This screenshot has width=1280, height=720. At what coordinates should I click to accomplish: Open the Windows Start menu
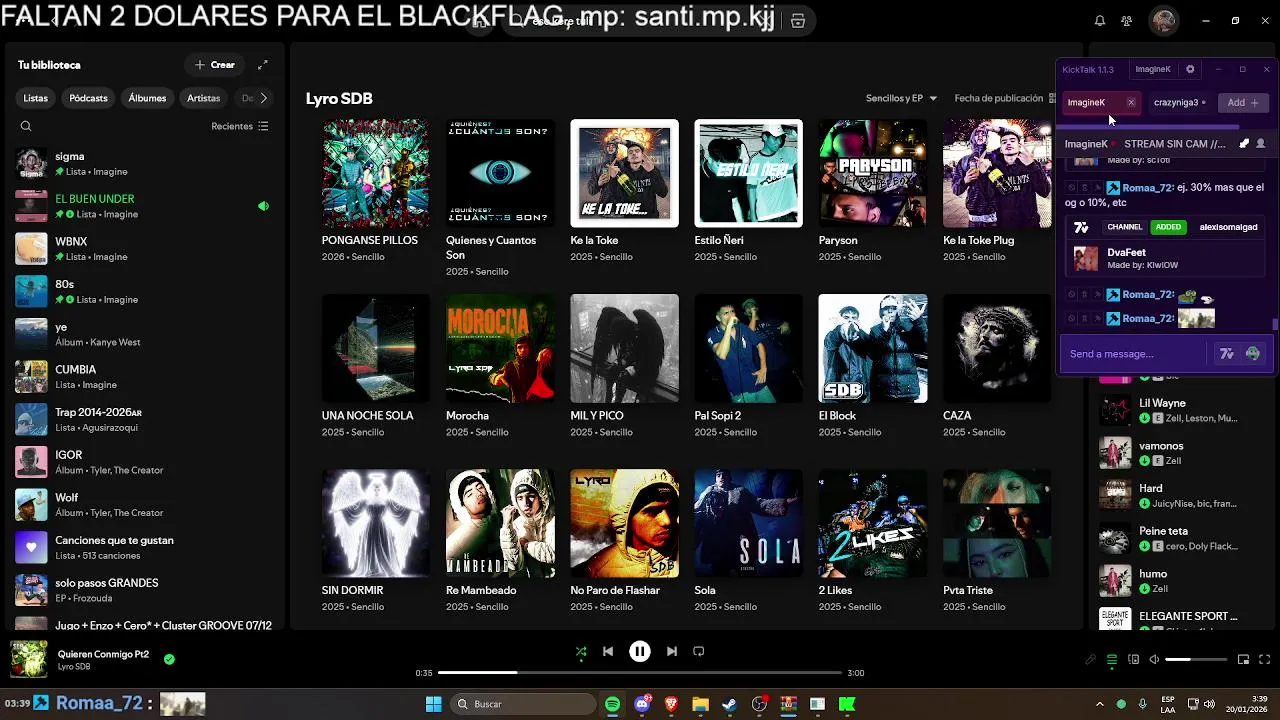(434, 704)
